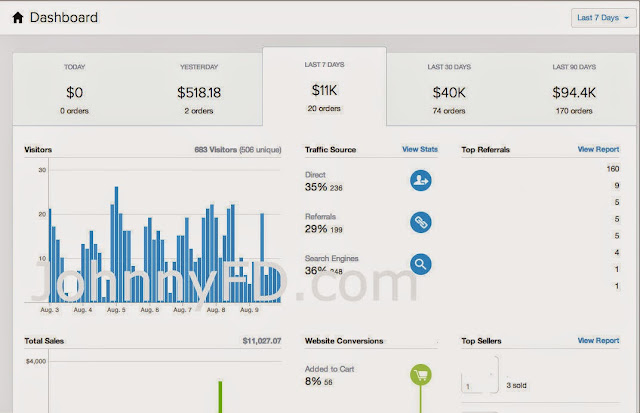
Task: Click the Referrals chain link icon
Action: pos(420,222)
